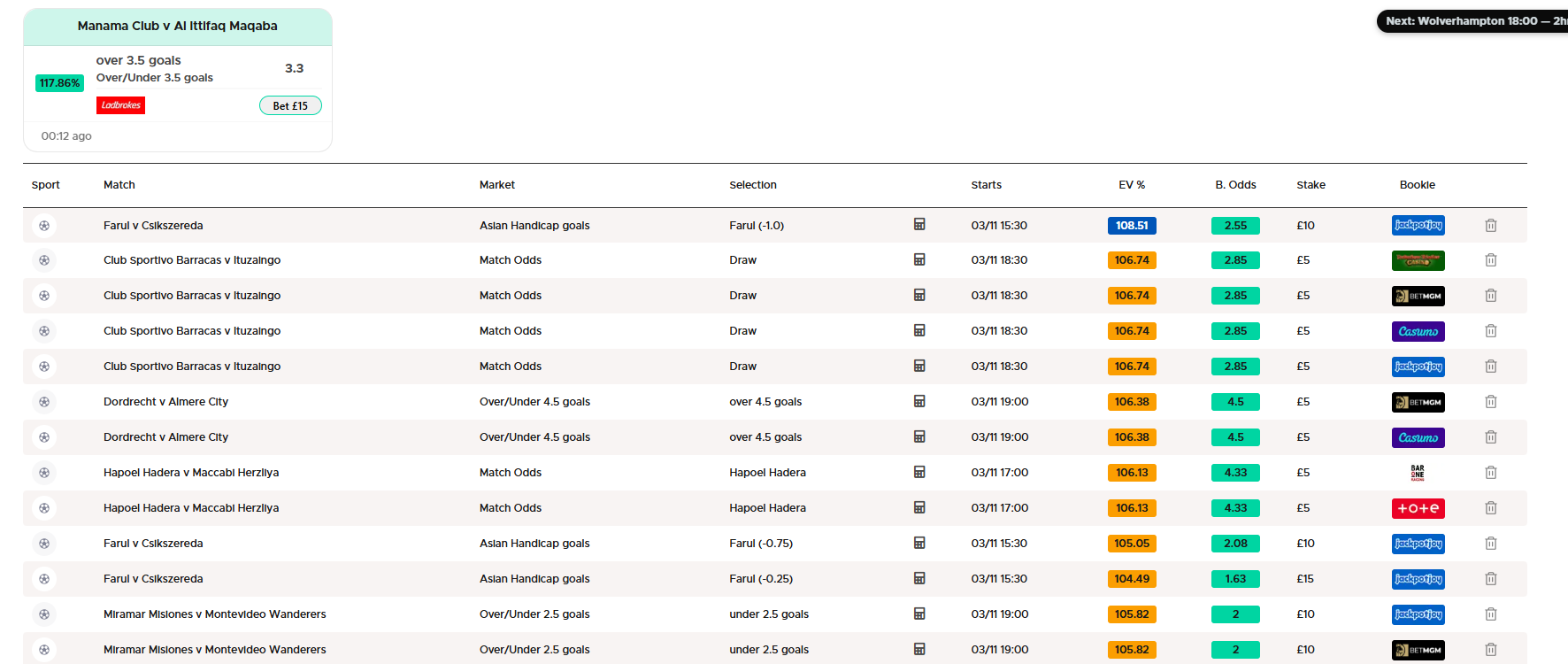Open calculator for Farul (-0.75) selection
The height and width of the screenshot is (664, 1568).
pos(919,544)
